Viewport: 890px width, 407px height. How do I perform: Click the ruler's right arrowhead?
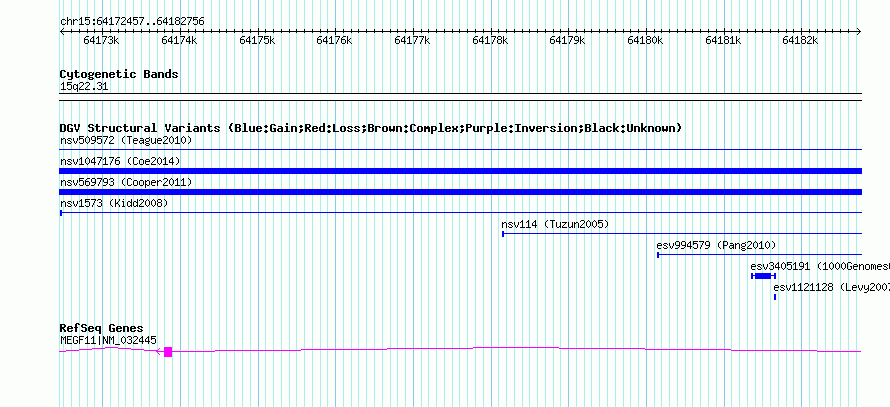[x=859, y=32]
